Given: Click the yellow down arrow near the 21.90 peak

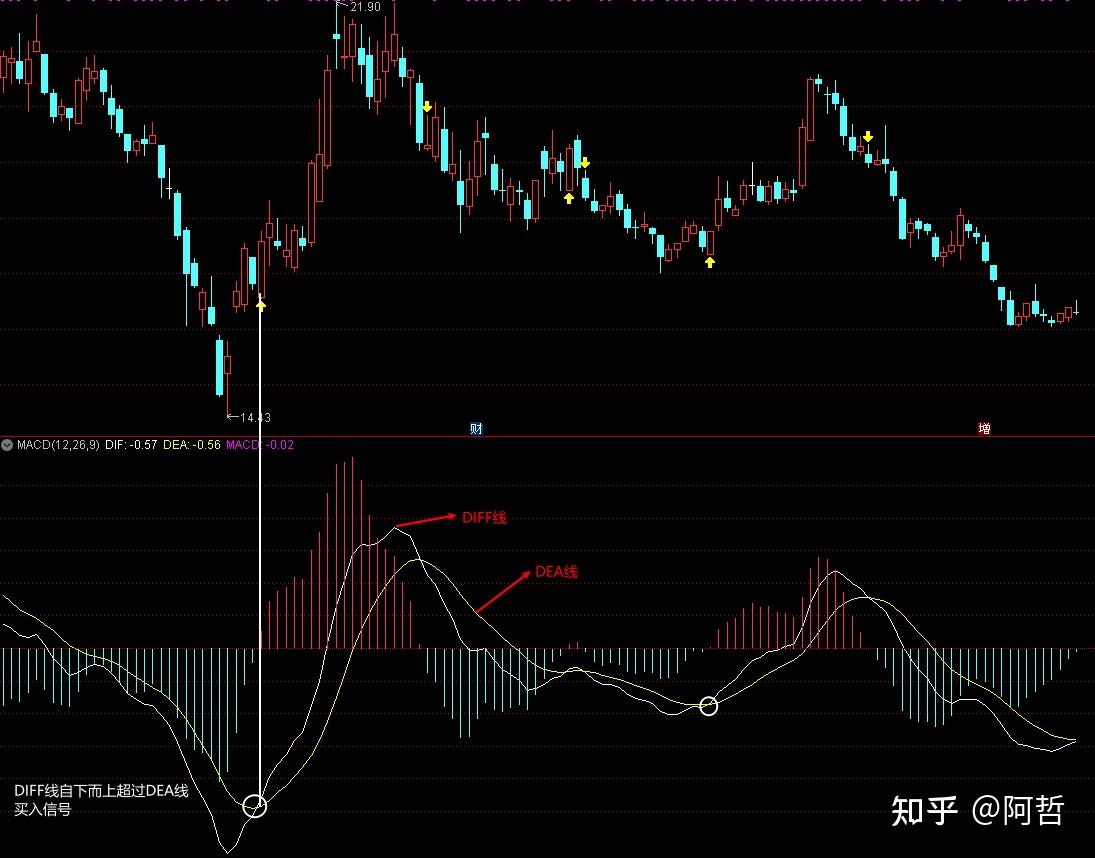Looking at the screenshot, I should pos(428,105).
